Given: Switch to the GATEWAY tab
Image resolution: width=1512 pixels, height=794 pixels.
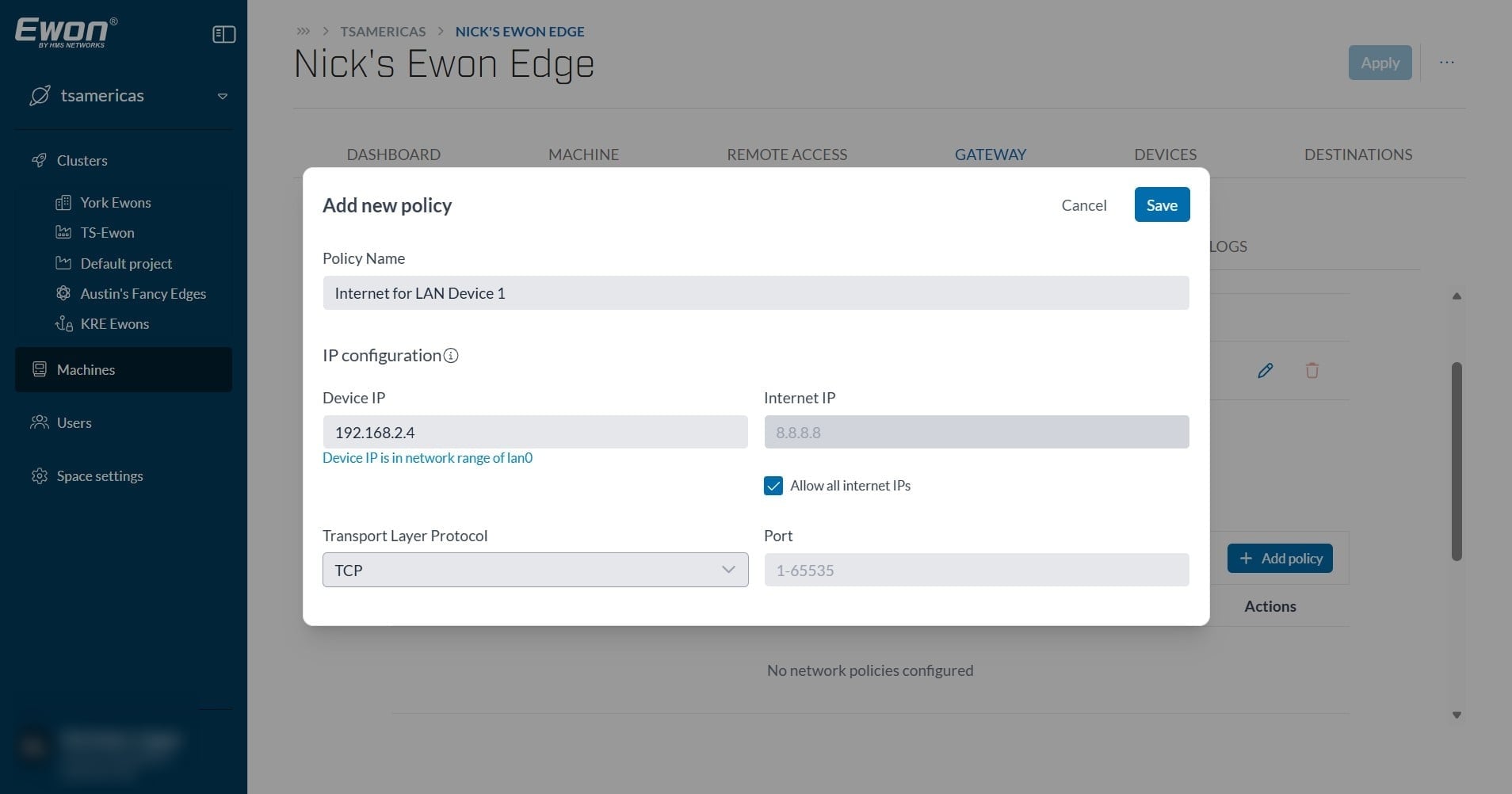Looking at the screenshot, I should pos(990,155).
